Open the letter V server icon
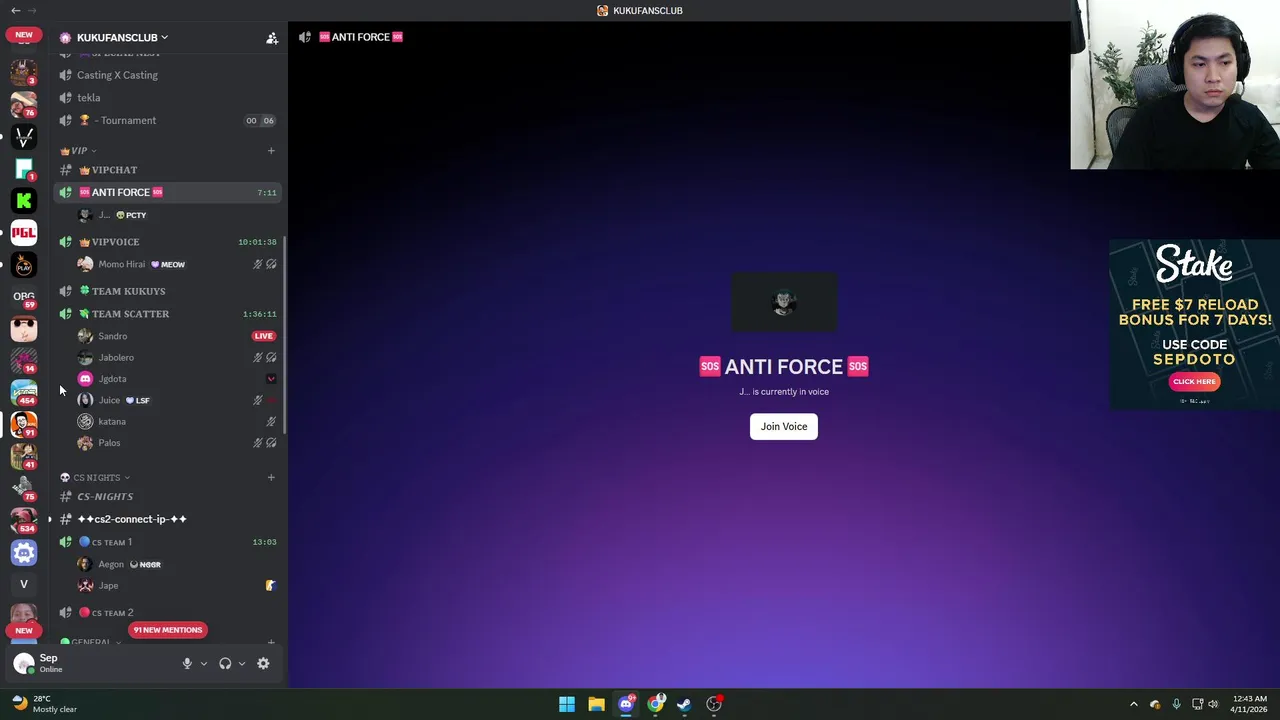1280x720 pixels. coord(24,584)
